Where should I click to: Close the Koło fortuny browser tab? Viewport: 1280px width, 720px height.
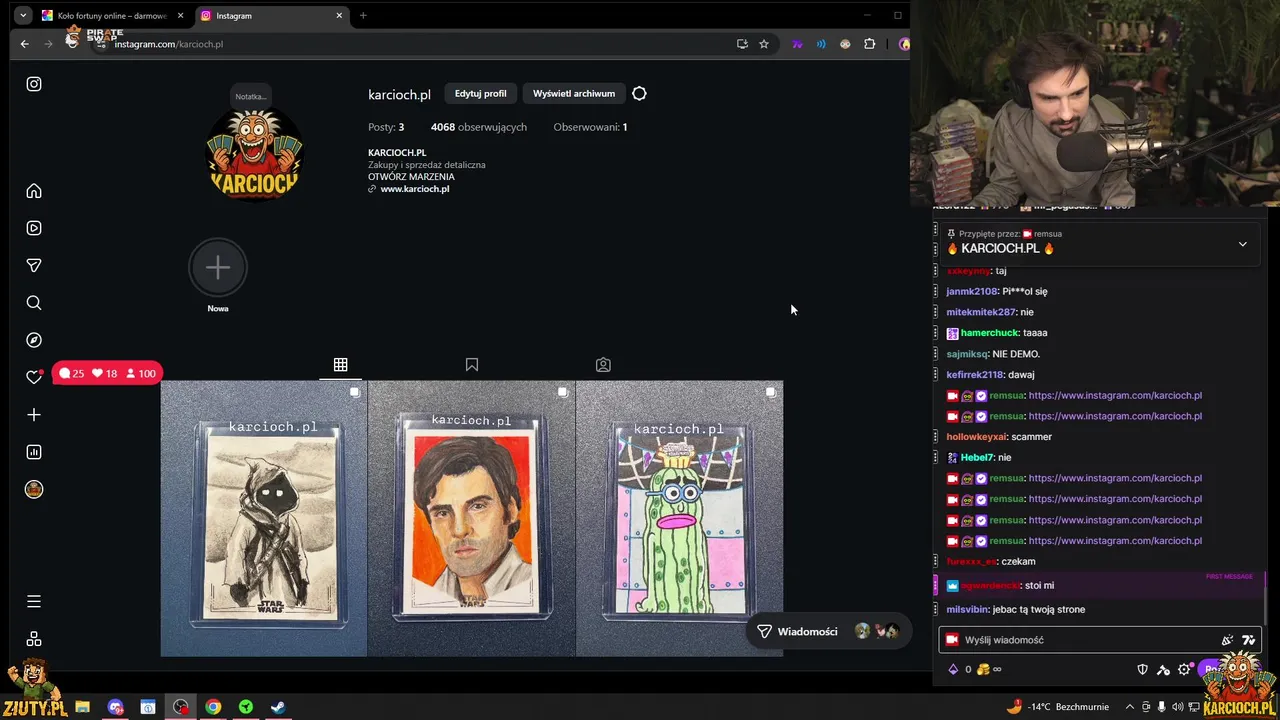[x=181, y=16]
